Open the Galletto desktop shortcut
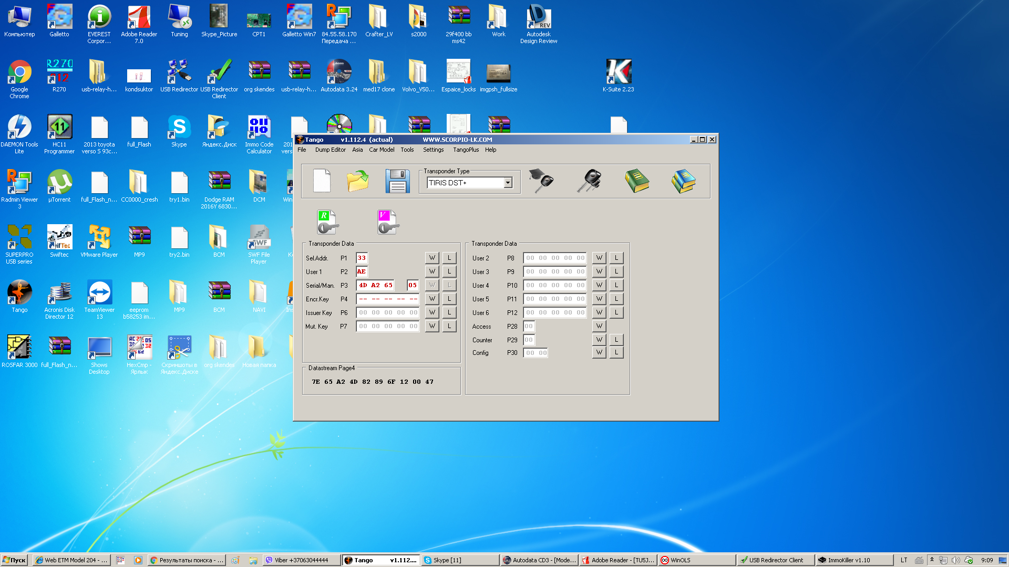Screen dimensions: 1009x567 click(59, 21)
